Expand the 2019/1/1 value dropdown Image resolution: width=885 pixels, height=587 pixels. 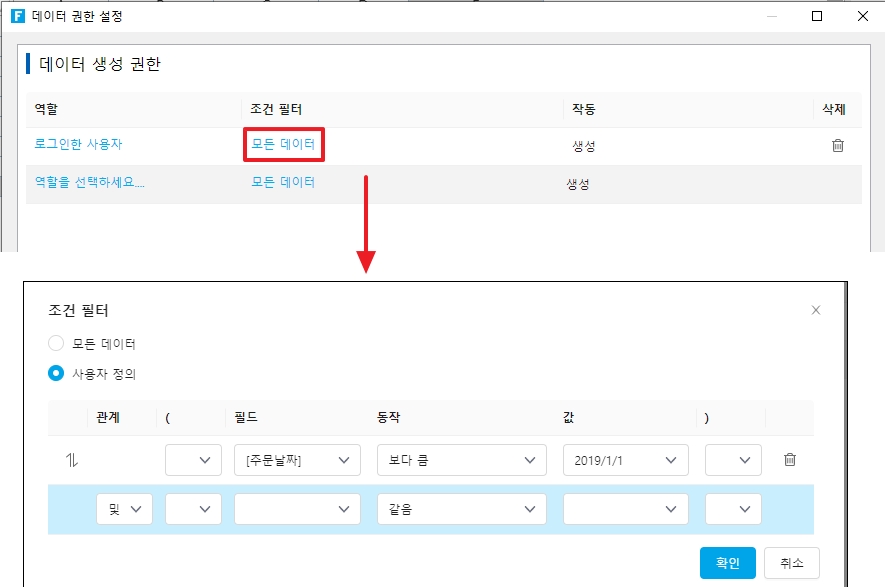(625, 460)
